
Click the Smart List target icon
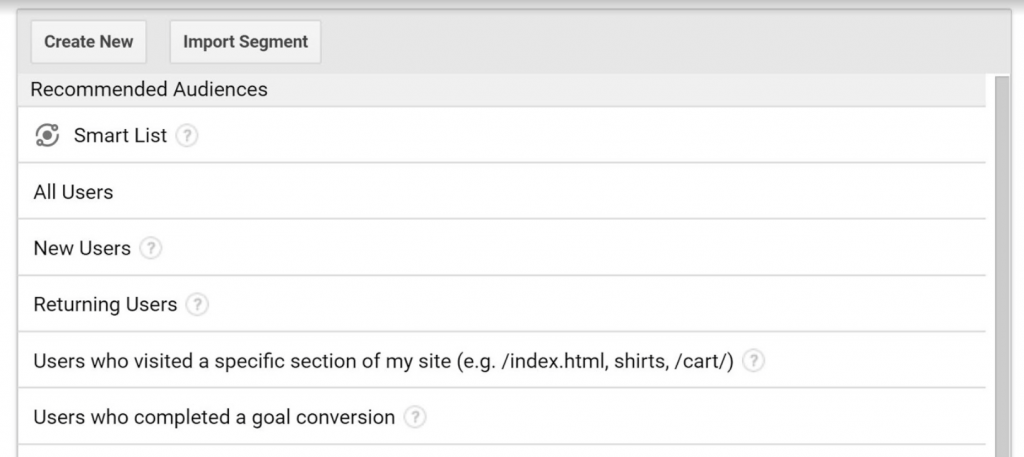tap(47, 135)
